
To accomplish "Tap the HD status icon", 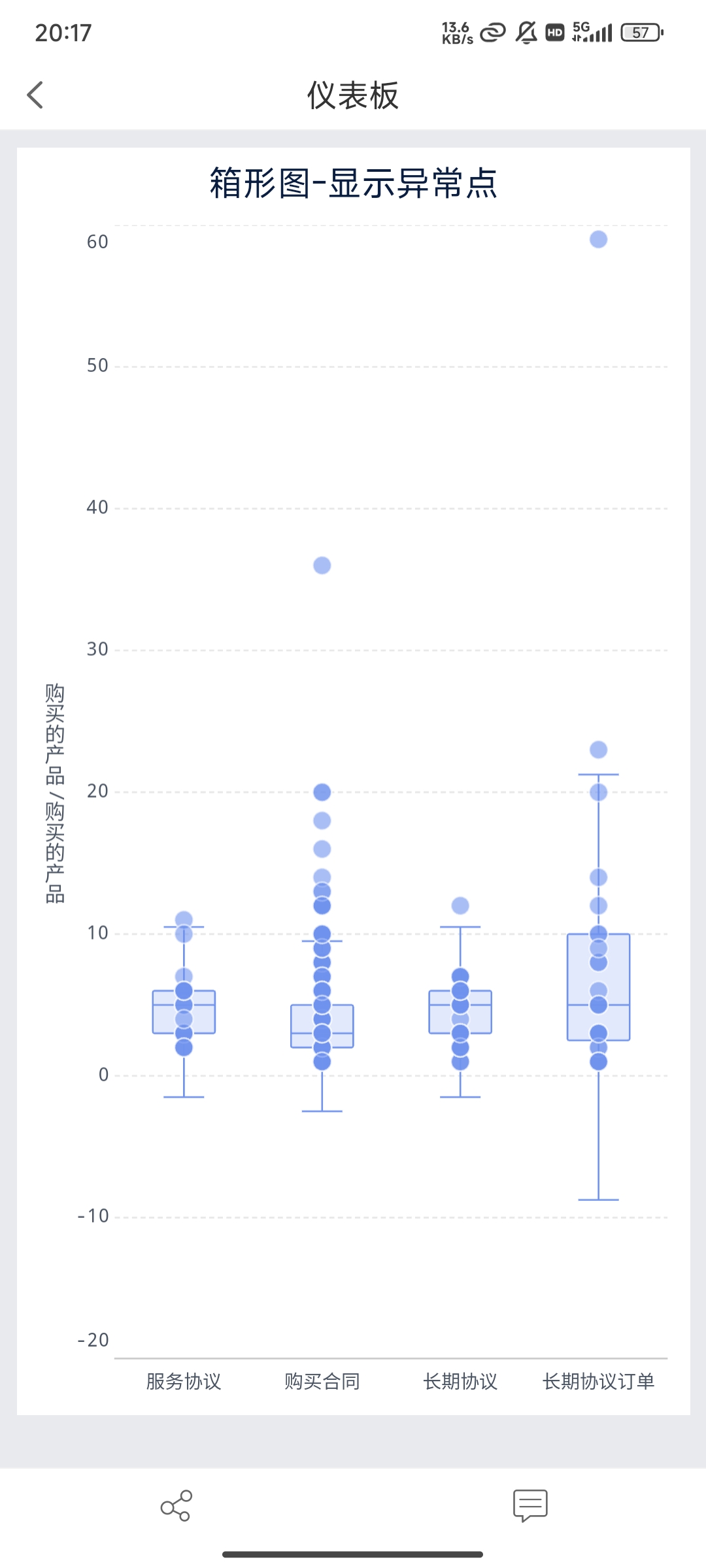I will coord(555,33).
